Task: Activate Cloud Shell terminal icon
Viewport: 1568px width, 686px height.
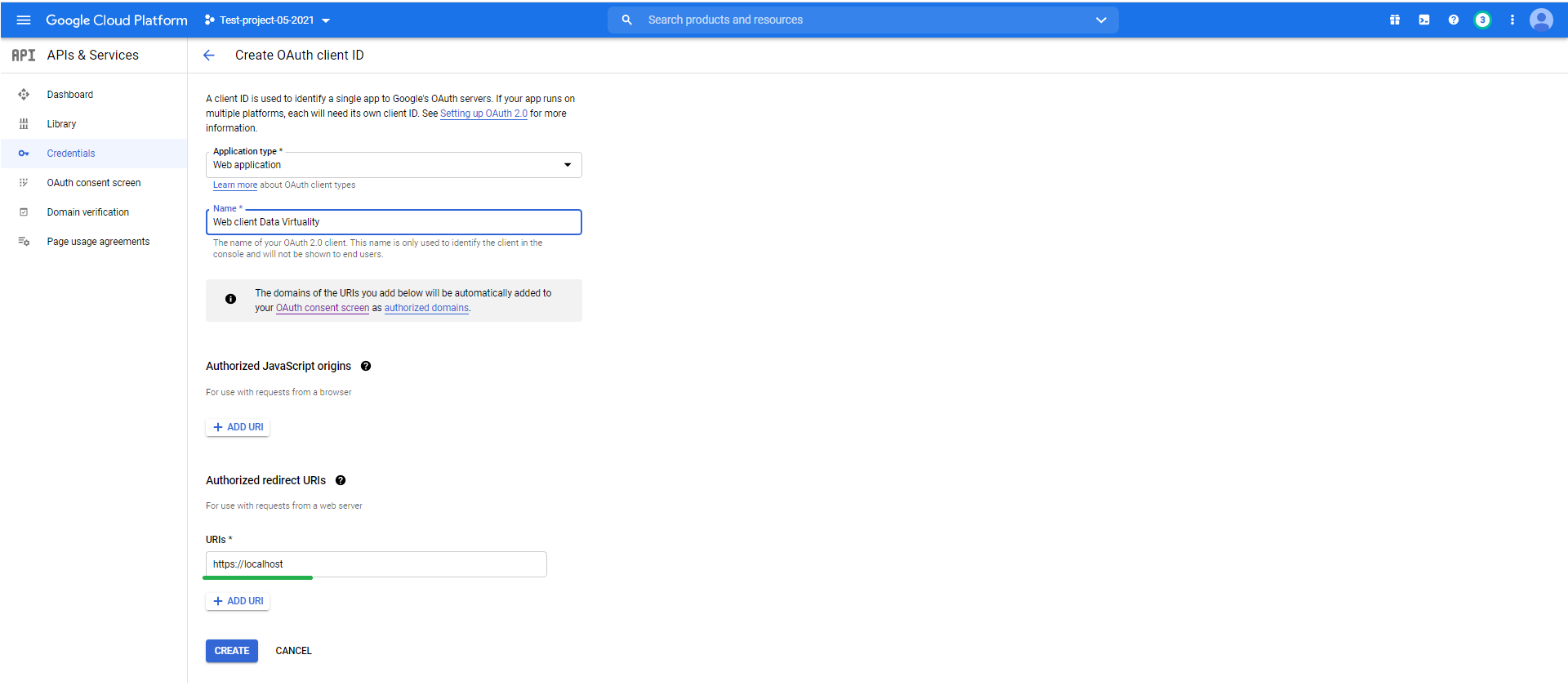Action: (x=1424, y=20)
